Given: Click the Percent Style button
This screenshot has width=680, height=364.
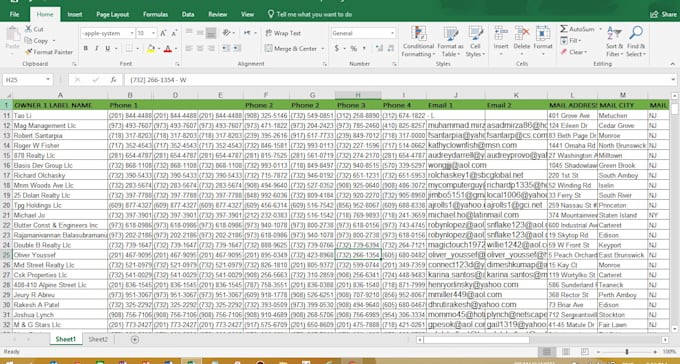Looking at the screenshot, I should pyautogui.click(x=353, y=49).
